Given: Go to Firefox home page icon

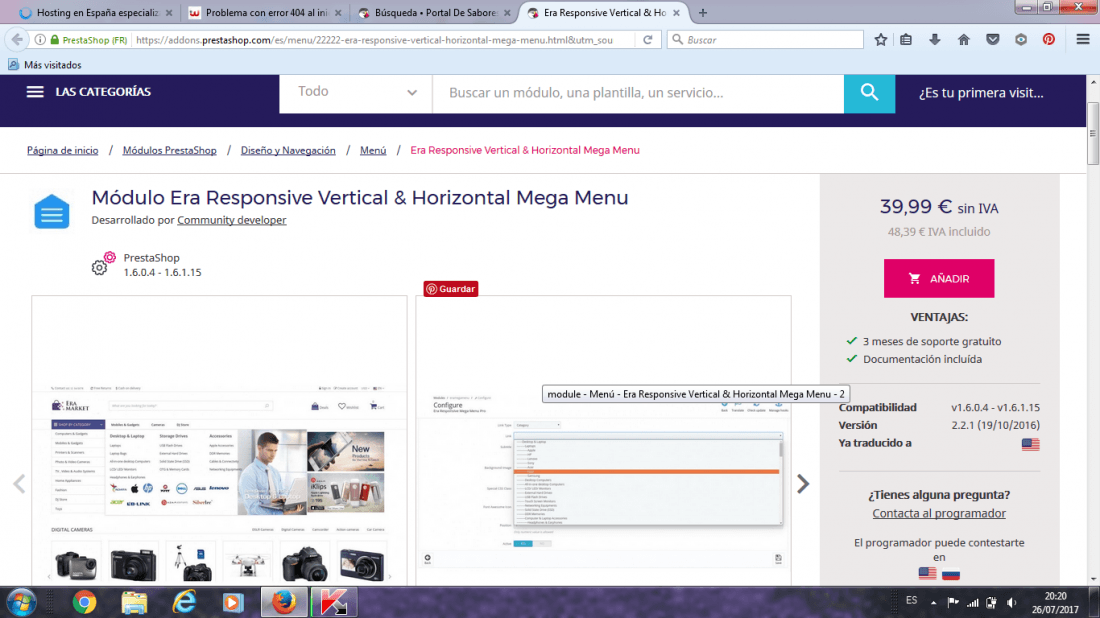Looking at the screenshot, I should tap(964, 40).
